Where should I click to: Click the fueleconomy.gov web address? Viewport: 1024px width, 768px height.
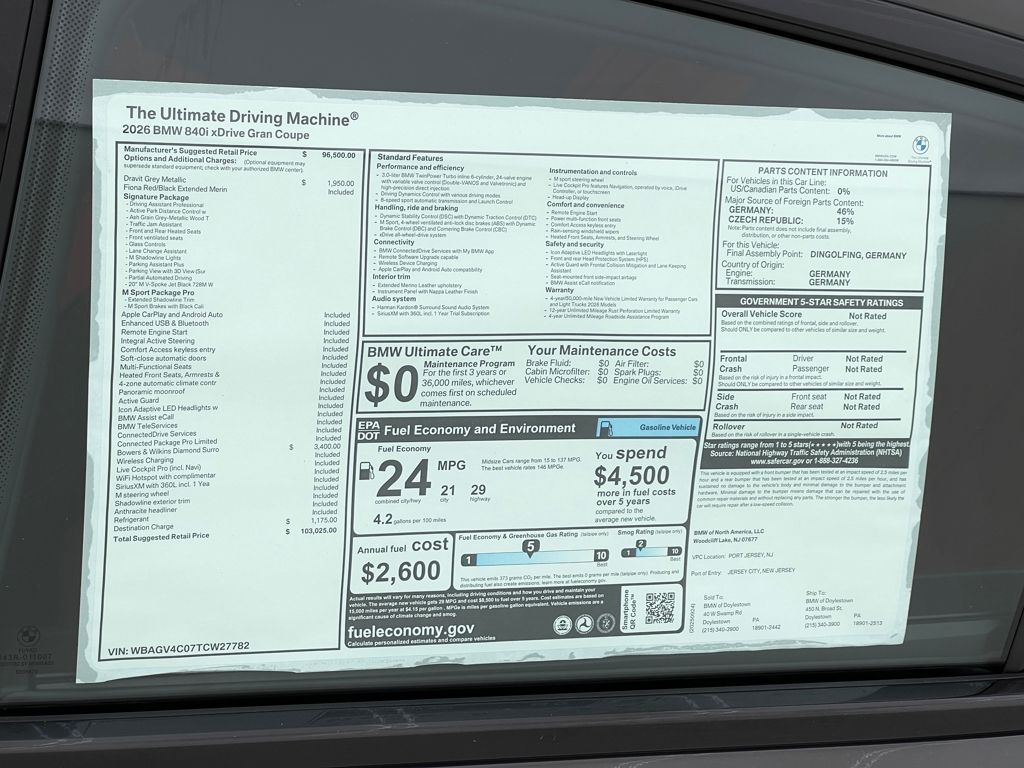pos(411,632)
